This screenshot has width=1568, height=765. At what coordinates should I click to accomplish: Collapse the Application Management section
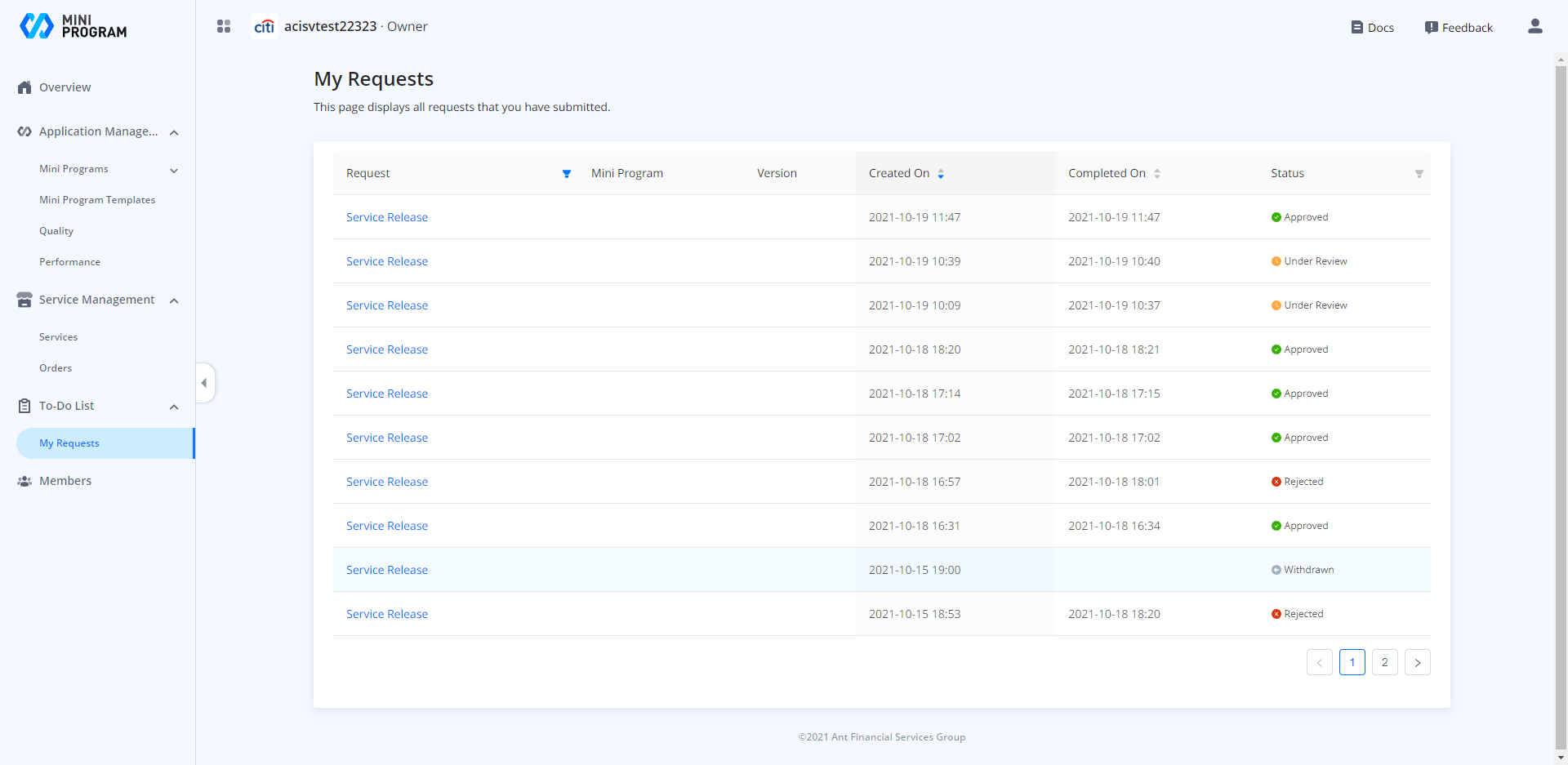[174, 132]
